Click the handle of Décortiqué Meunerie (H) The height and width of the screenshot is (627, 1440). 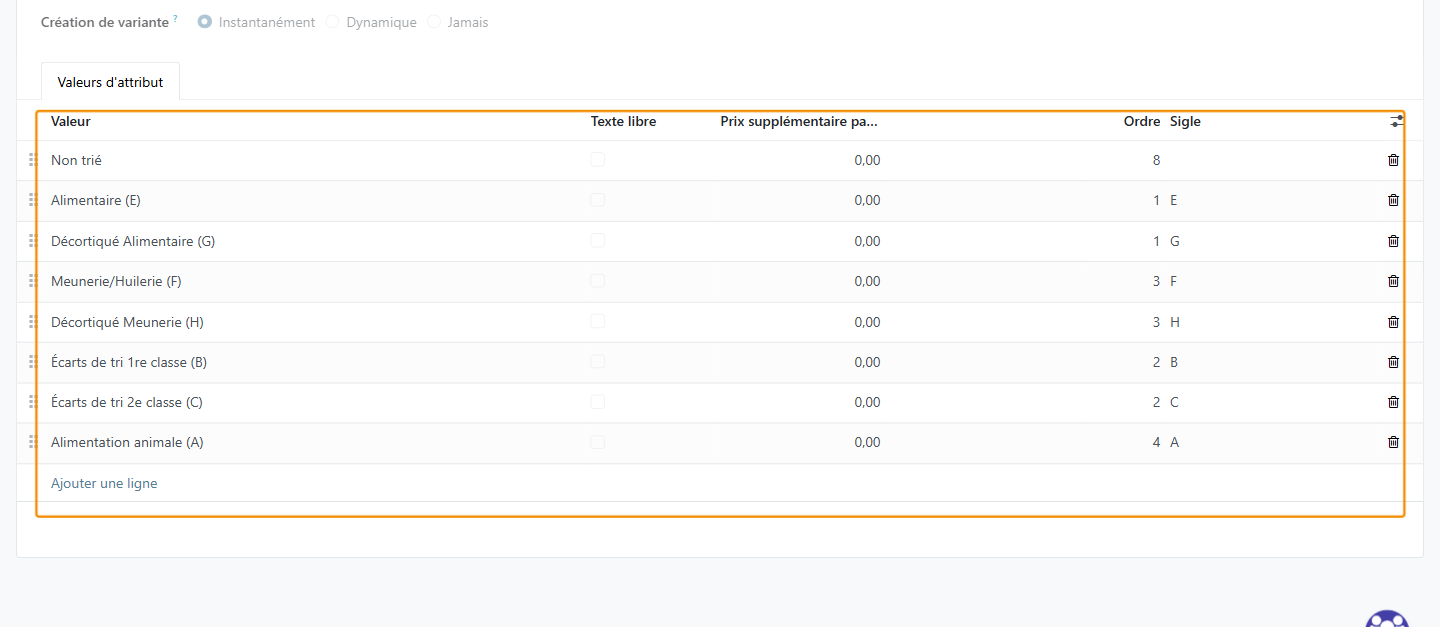[x=32, y=322]
